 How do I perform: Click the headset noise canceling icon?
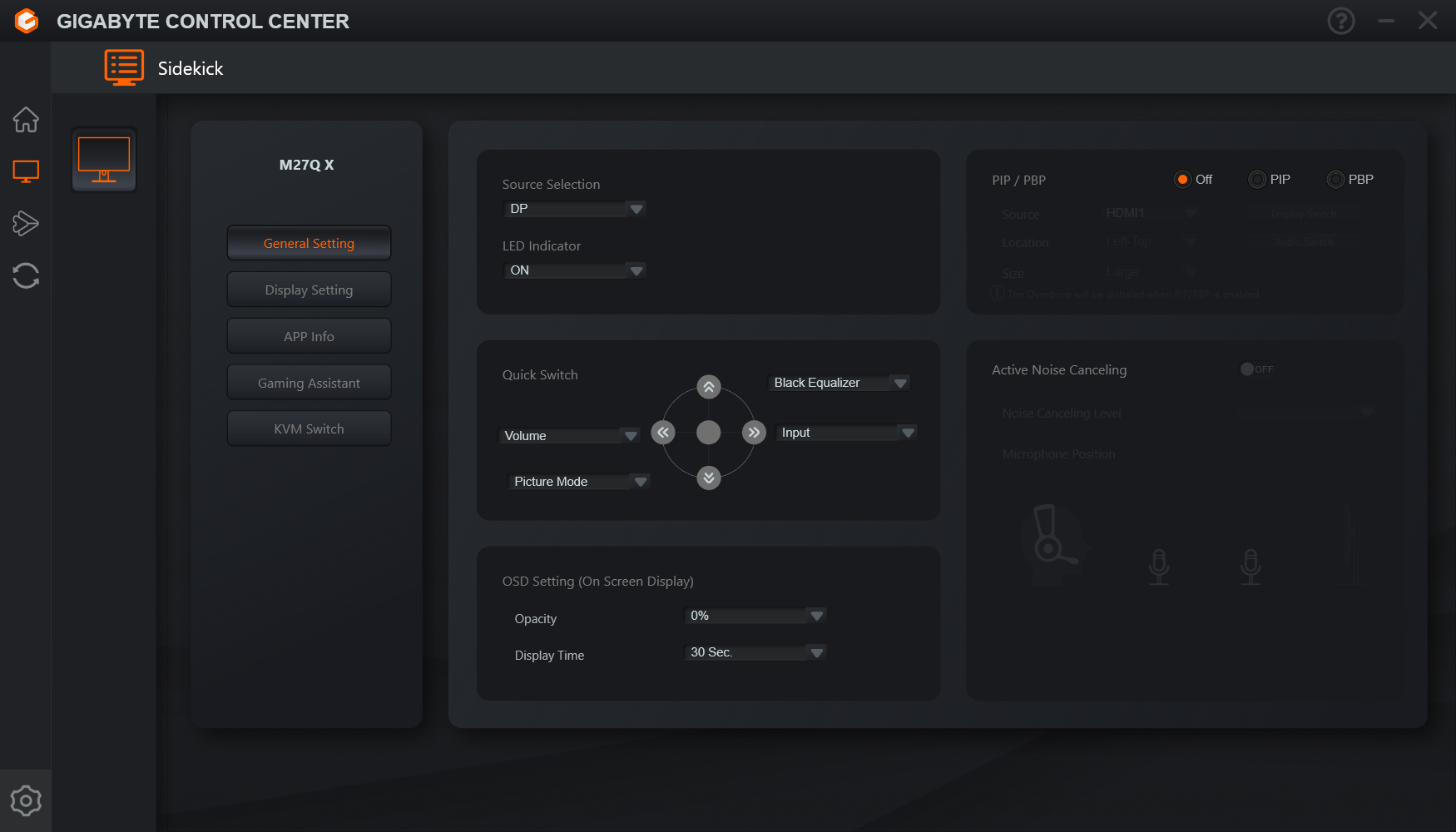point(1055,545)
